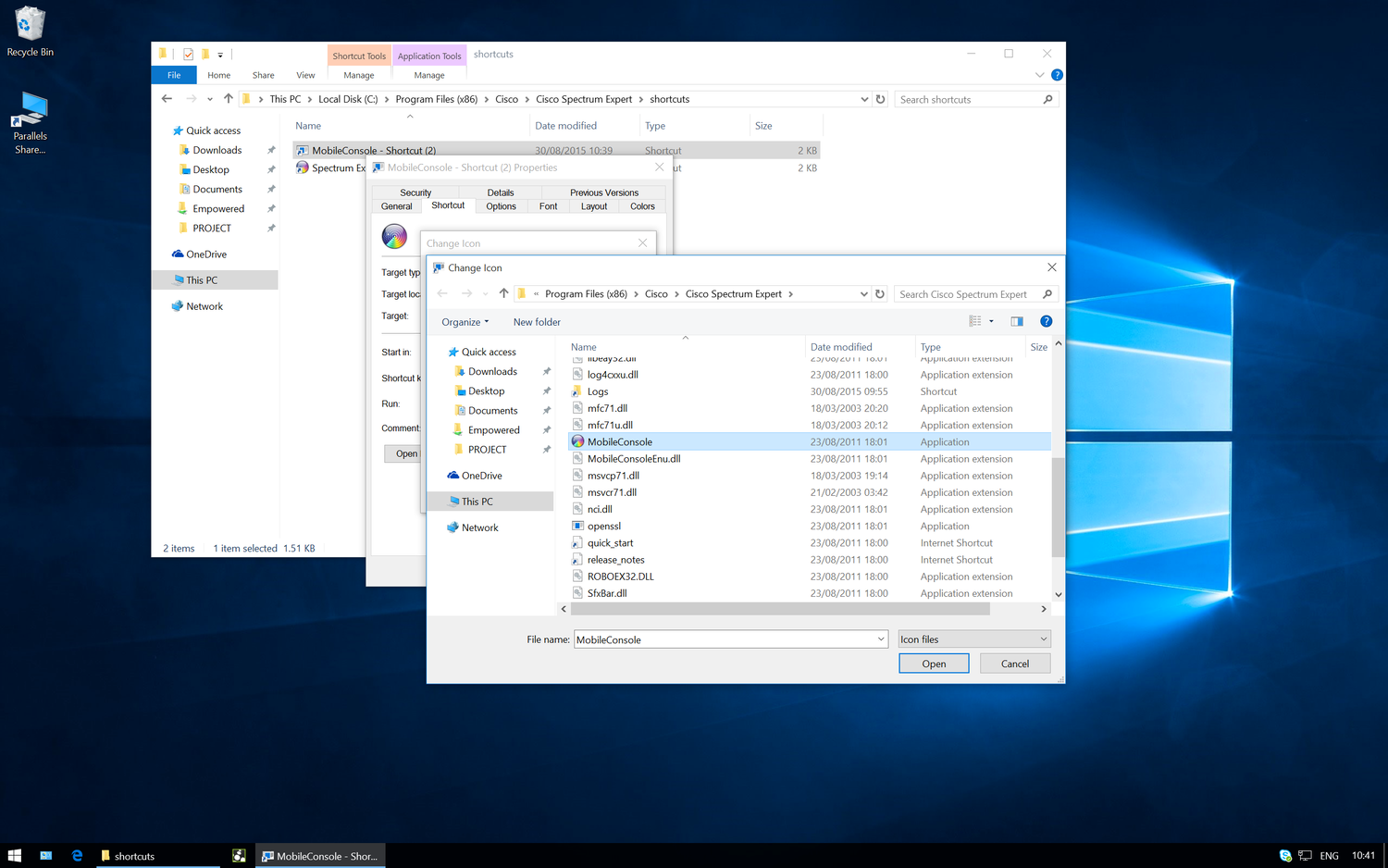This screenshot has height=868, width=1388.
Task: Click New folder in Change Icon dialog
Action: point(537,322)
